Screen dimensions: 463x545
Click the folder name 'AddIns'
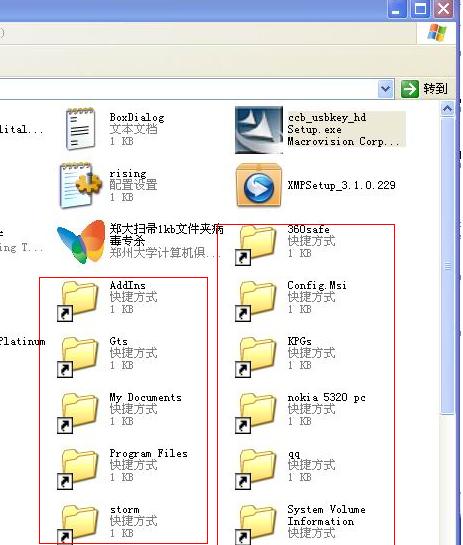click(127, 285)
